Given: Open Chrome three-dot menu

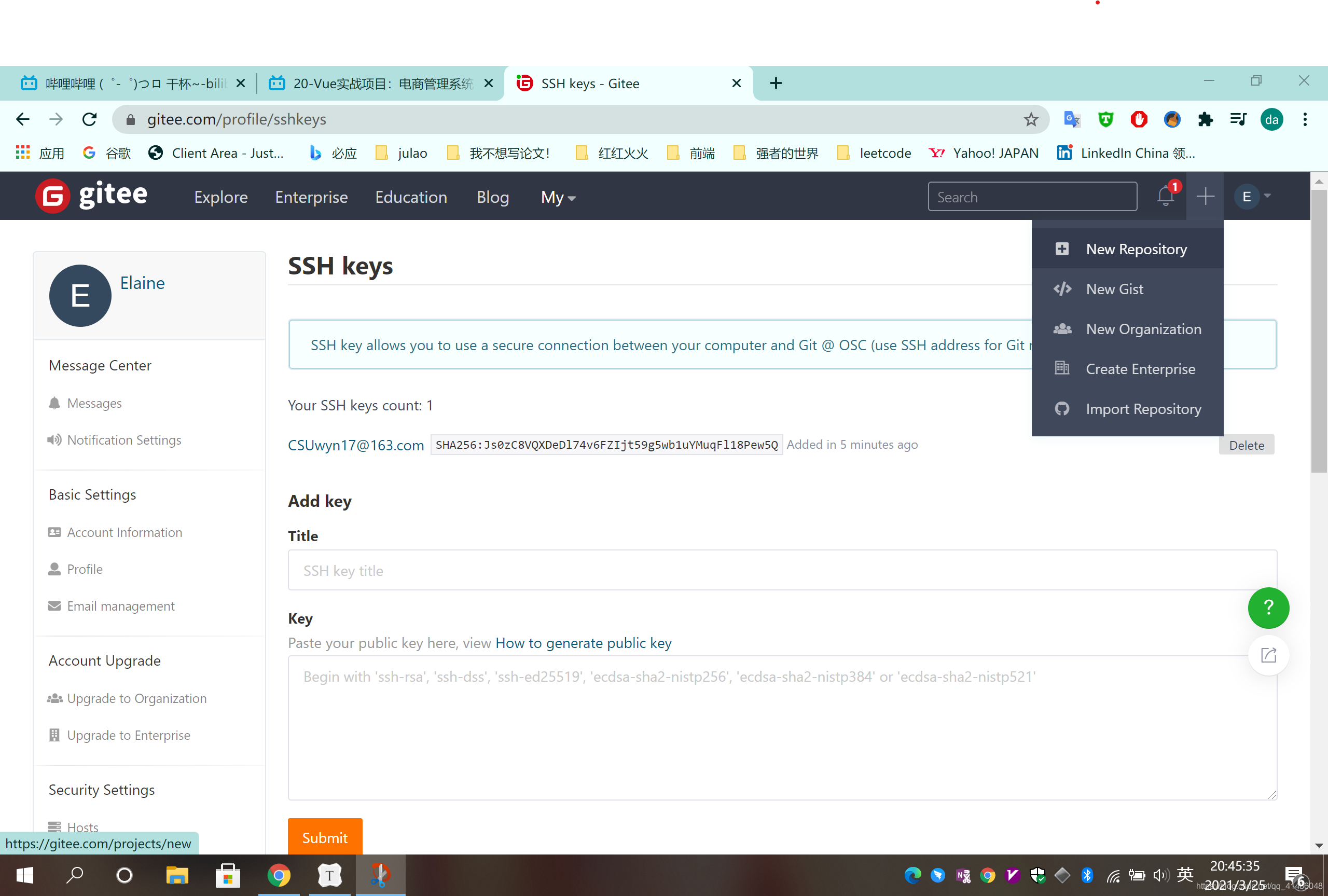Looking at the screenshot, I should 1305,119.
